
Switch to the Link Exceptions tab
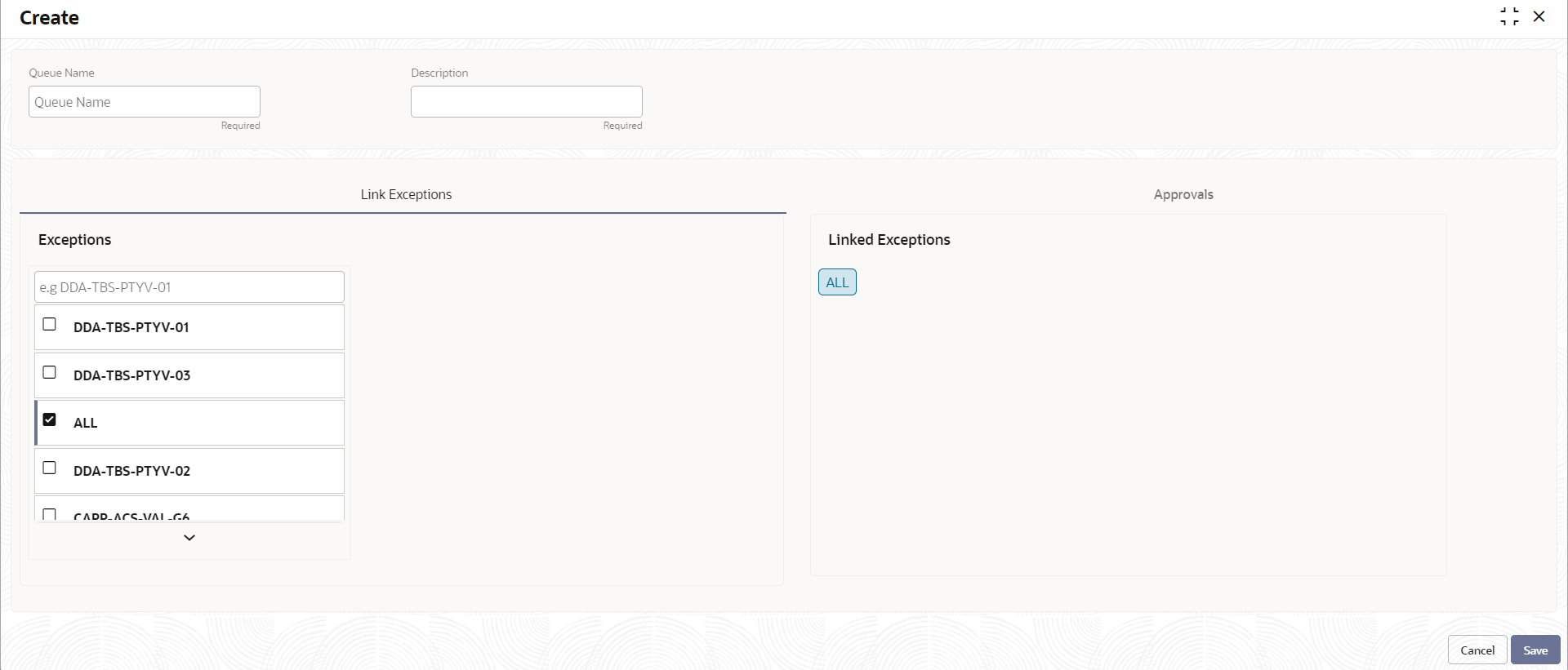(x=406, y=194)
